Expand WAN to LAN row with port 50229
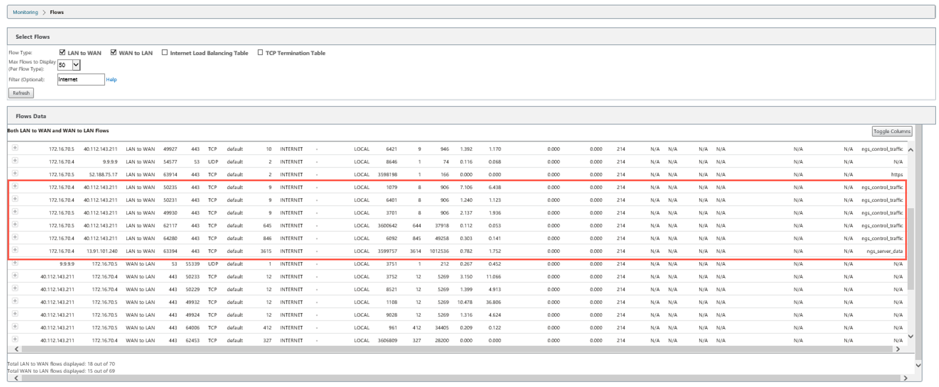Viewport: 939px width, 387px height. tap(15, 288)
